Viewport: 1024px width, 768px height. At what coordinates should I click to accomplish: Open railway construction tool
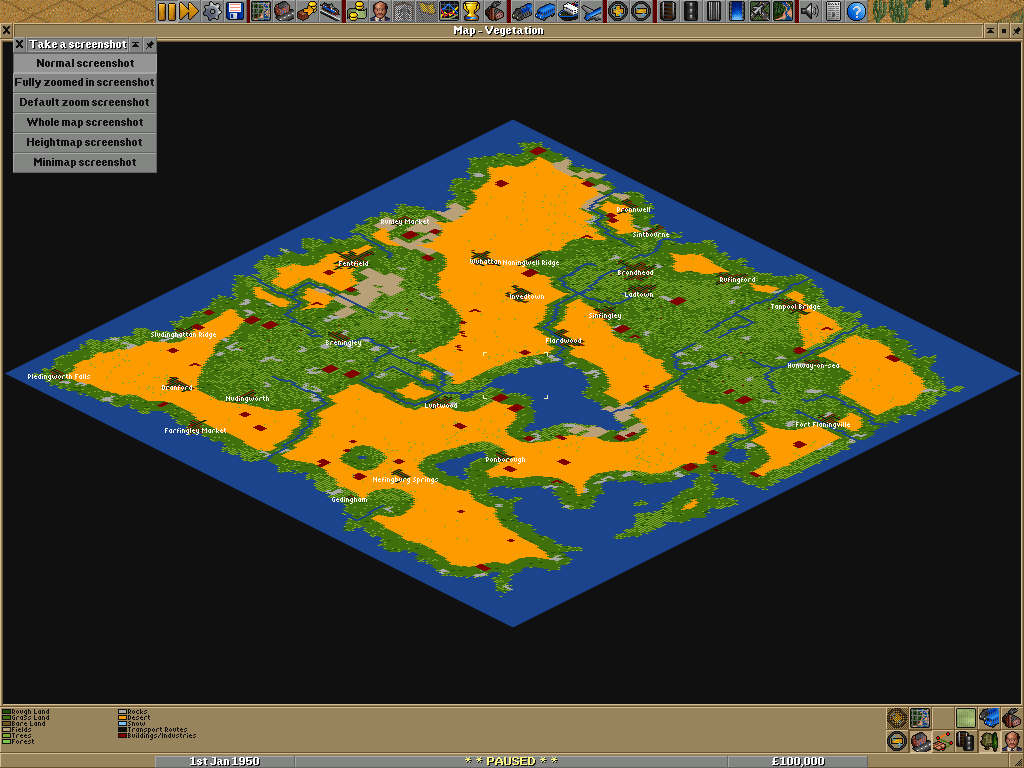coord(667,11)
